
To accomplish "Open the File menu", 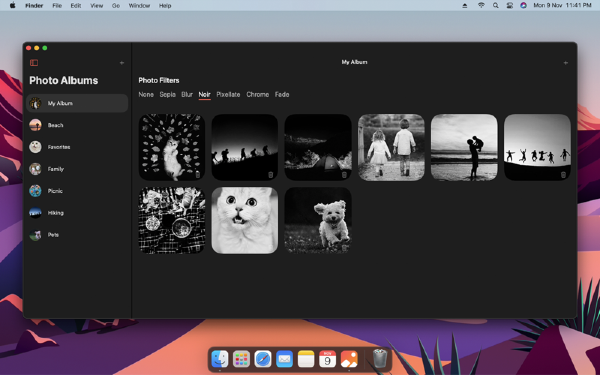I will click(x=57, y=5).
